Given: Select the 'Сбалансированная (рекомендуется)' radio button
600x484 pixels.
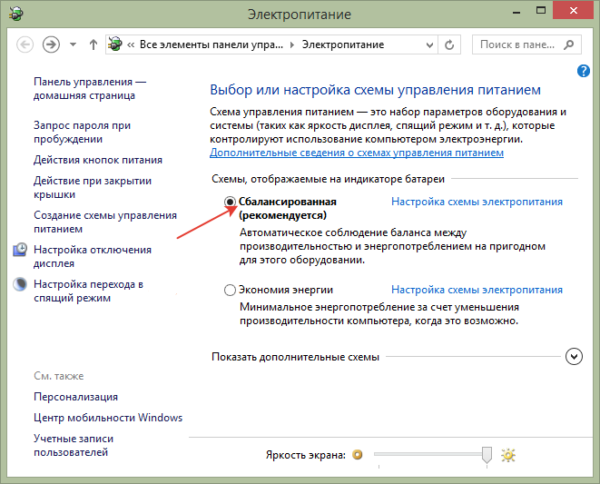Looking at the screenshot, I should pyautogui.click(x=230, y=202).
